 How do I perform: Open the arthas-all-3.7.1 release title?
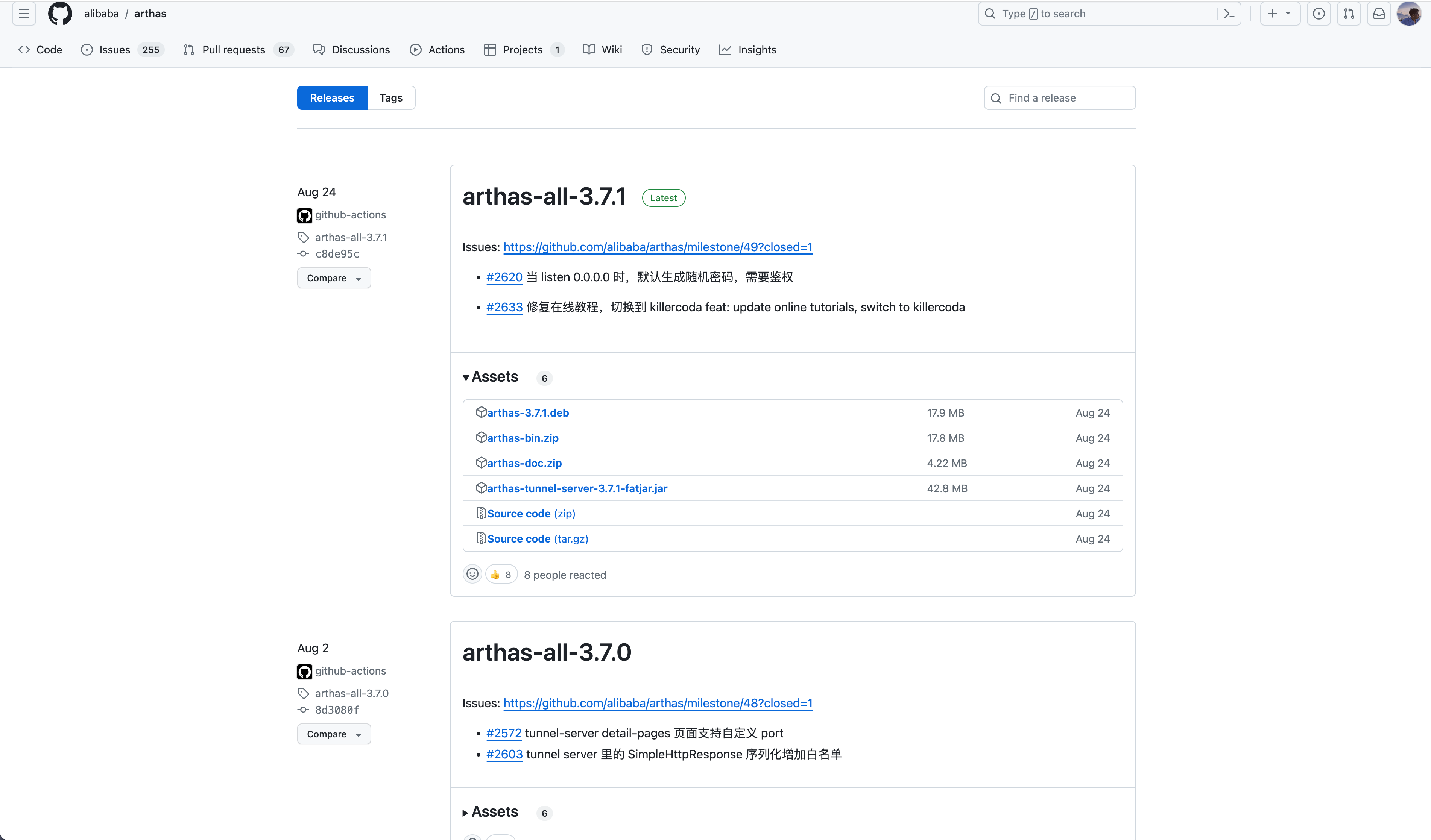point(544,197)
